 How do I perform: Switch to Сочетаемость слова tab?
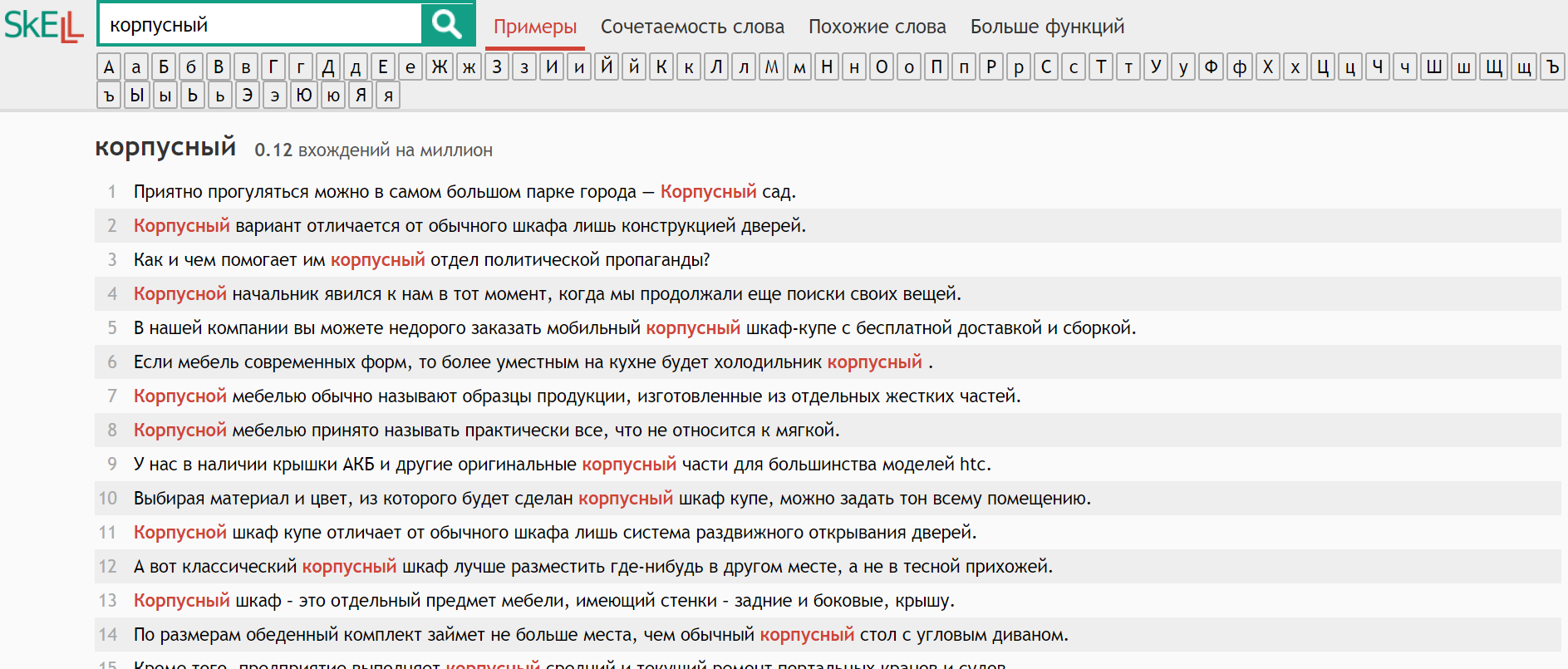(692, 27)
